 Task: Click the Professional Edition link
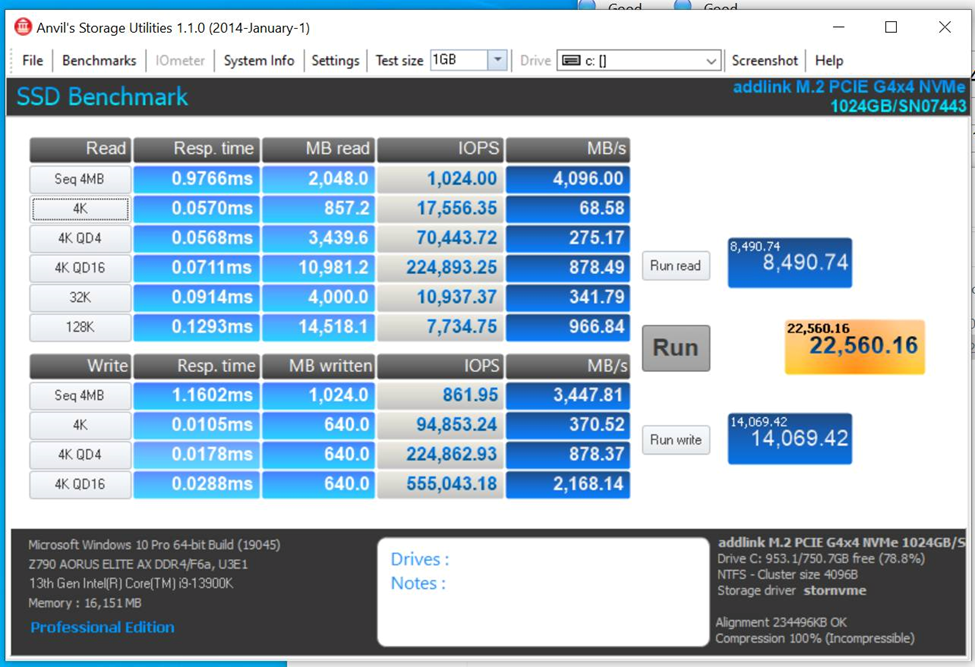coord(102,627)
